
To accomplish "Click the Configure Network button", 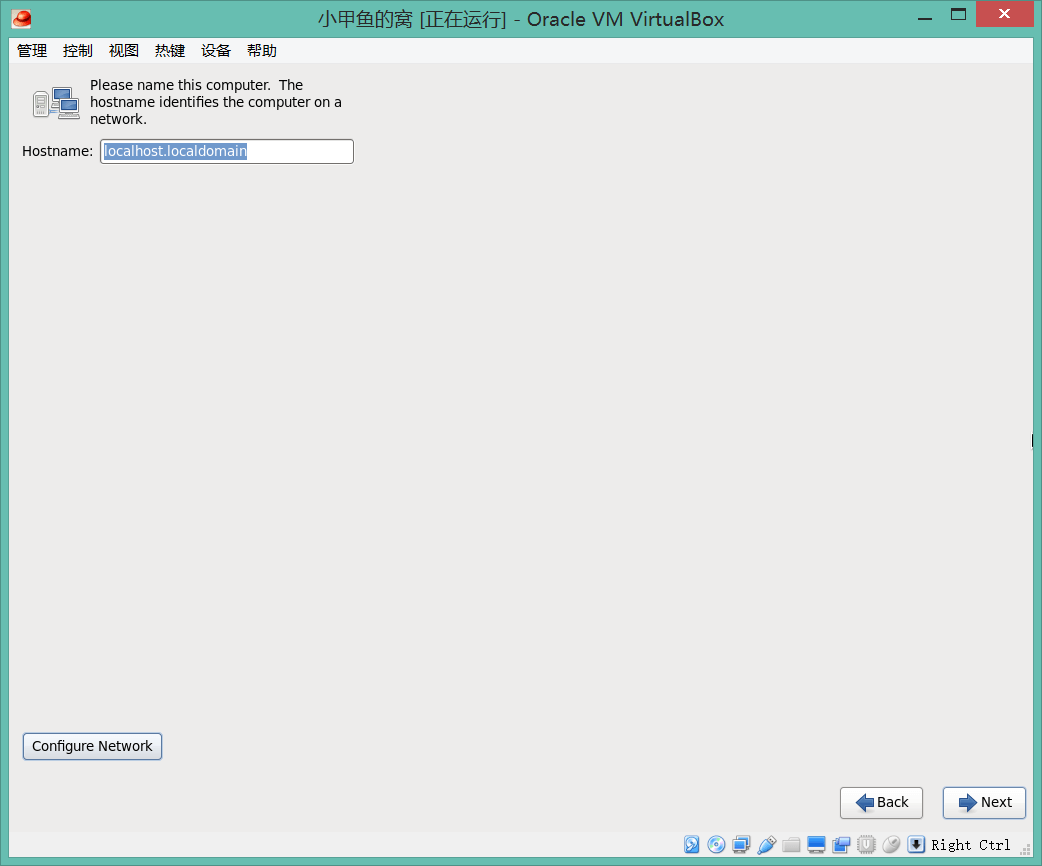I will click(x=92, y=747).
